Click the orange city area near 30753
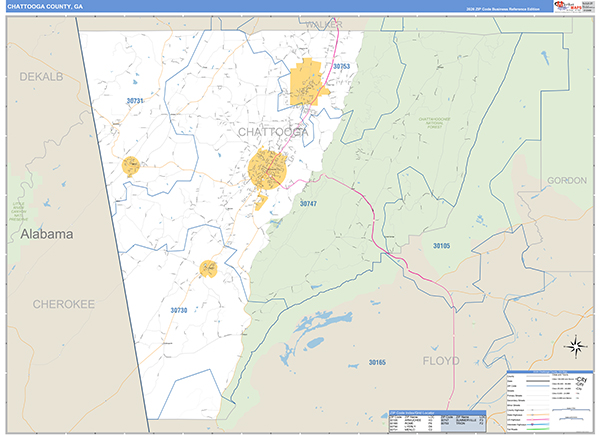Image resolution: width=600 pixels, height=435 pixels. point(307,81)
